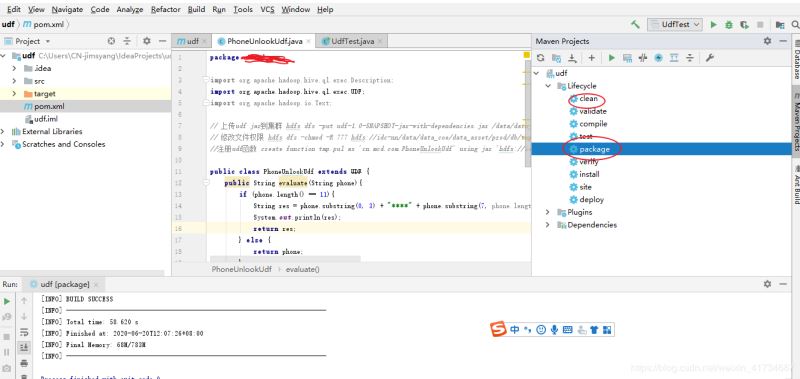Viewport: 800px width, 379px height.
Task: Expand Scratches and Consoles node
Action: click(x=3, y=144)
